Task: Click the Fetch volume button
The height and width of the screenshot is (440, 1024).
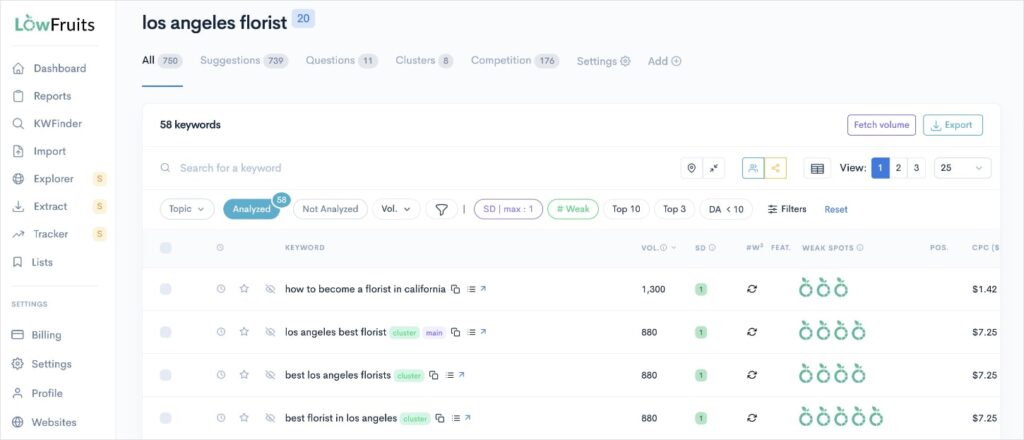Action: pos(881,125)
